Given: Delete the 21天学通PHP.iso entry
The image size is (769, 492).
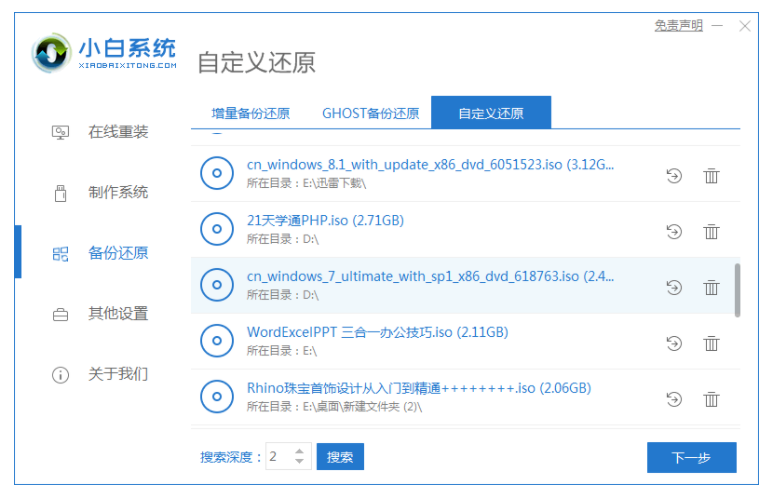Looking at the screenshot, I should [x=711, y=231].
